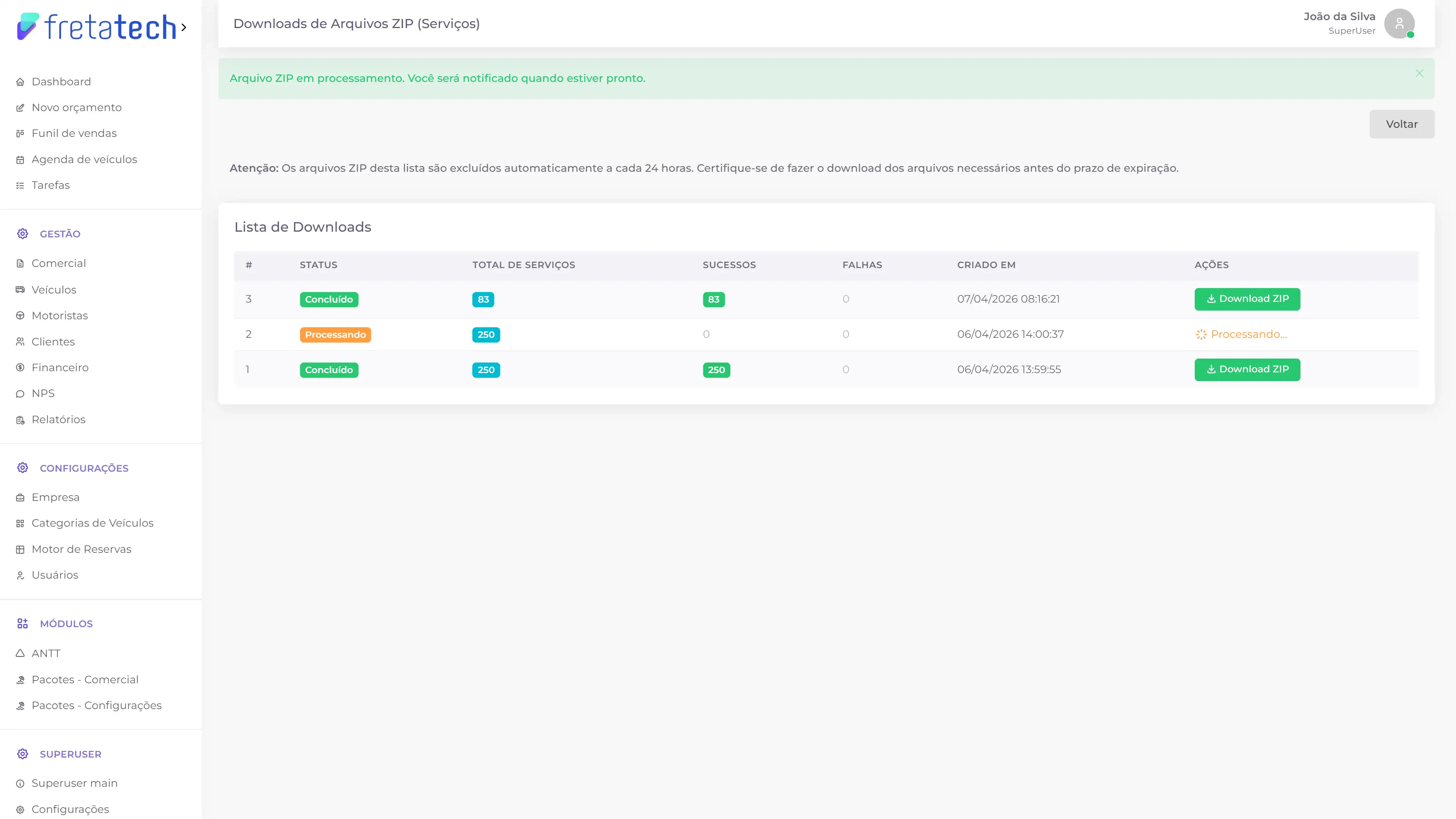
Task: Click the Concluído badge in row 3
Action: coord(329,300)
